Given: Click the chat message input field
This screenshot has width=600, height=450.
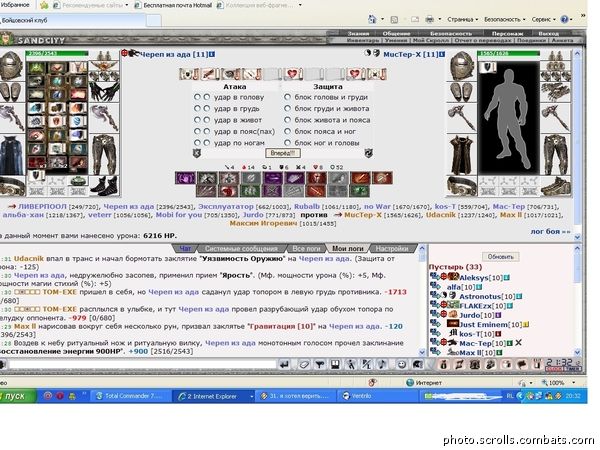Looking at the screenshot, I should click(142, 365).
